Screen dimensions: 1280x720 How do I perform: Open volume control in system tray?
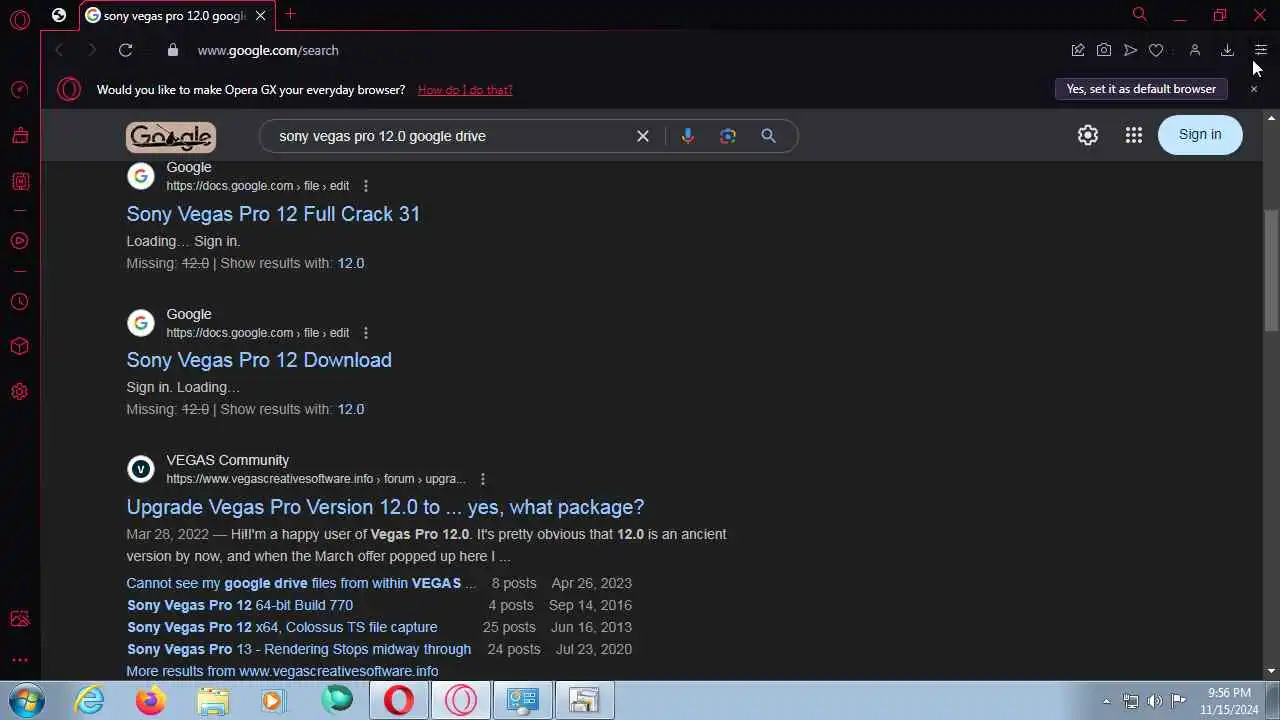(x=1155, y=701)
